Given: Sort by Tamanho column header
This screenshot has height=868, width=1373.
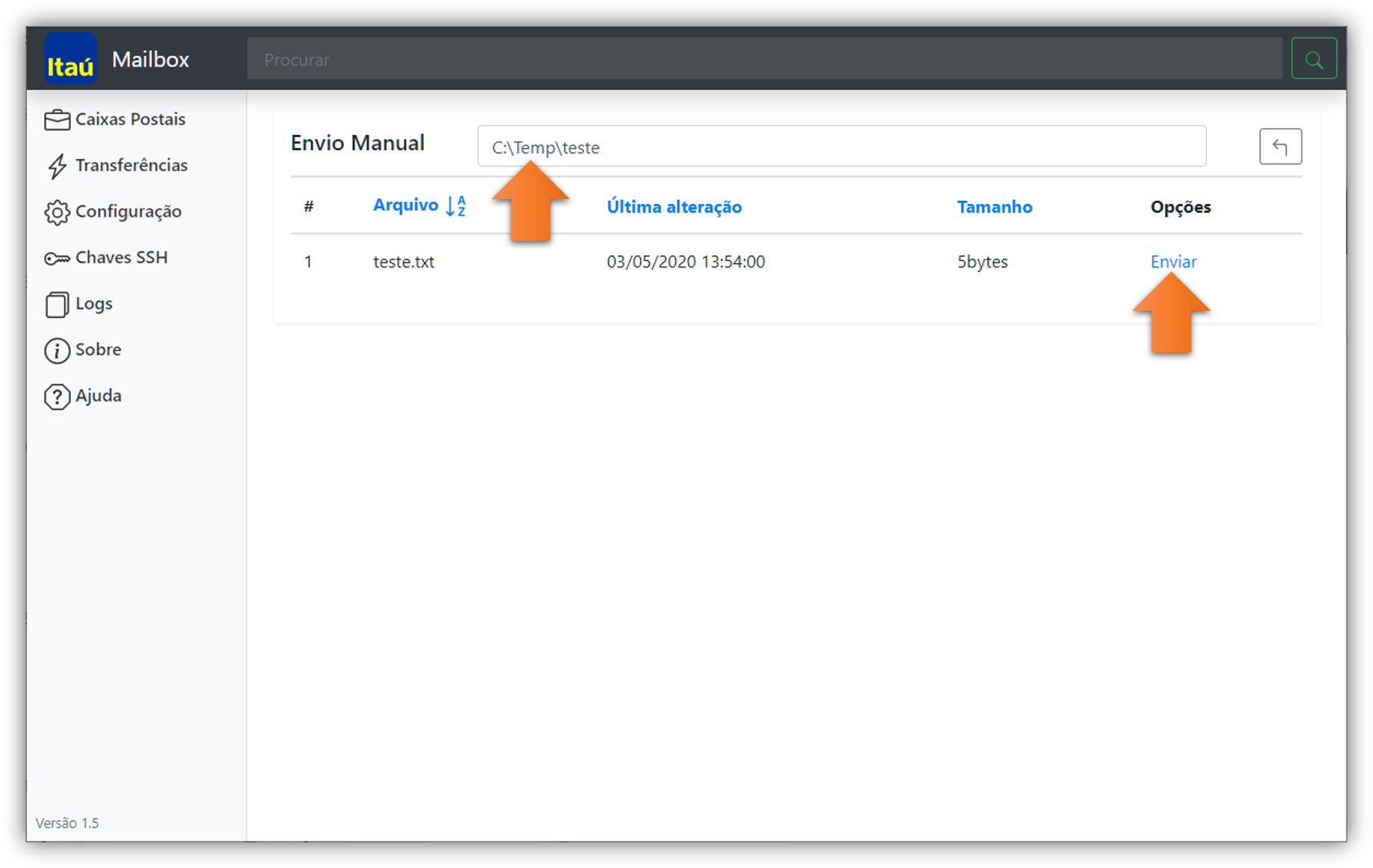Looking at the screenshot, I should click(x=995, y=207).
